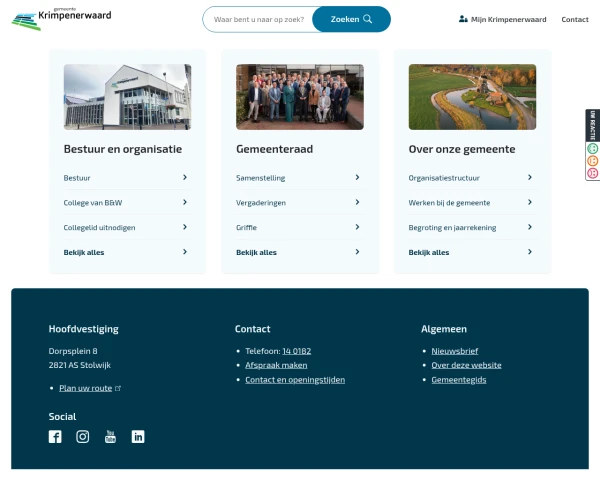Open the Instagram social icon
The height and width of the screenshot is (480, 600).
tap(83, 436)
